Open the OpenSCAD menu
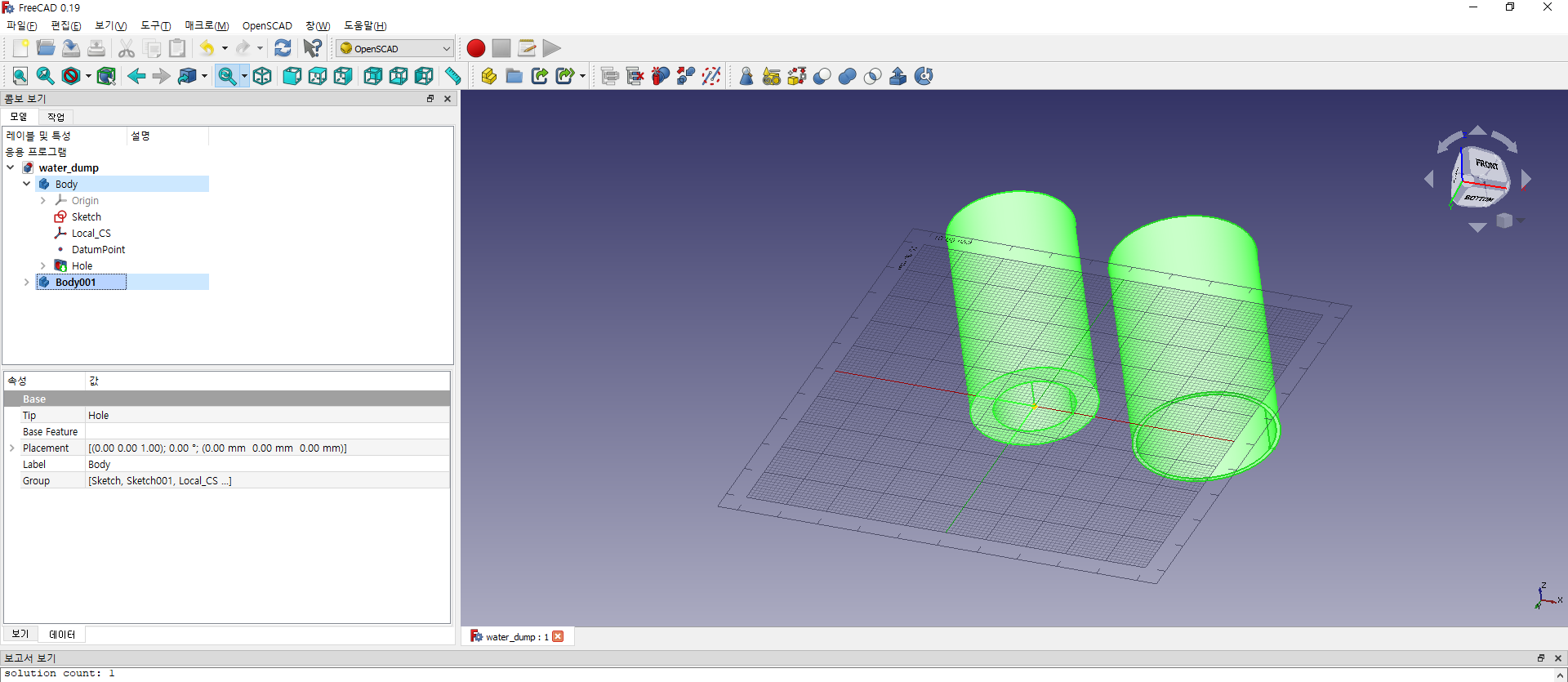The height and width of the screenshot is (682, 1568). click(x=267, y=26)
